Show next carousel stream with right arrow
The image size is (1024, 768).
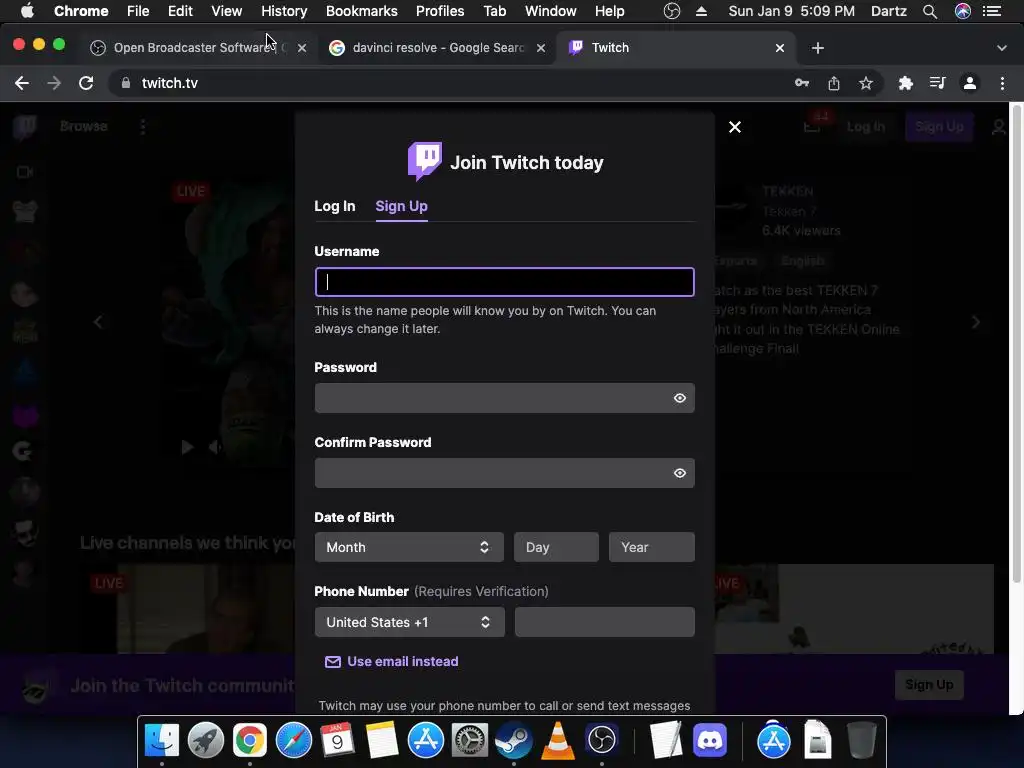pyautogui.click(x=976, y=322)
